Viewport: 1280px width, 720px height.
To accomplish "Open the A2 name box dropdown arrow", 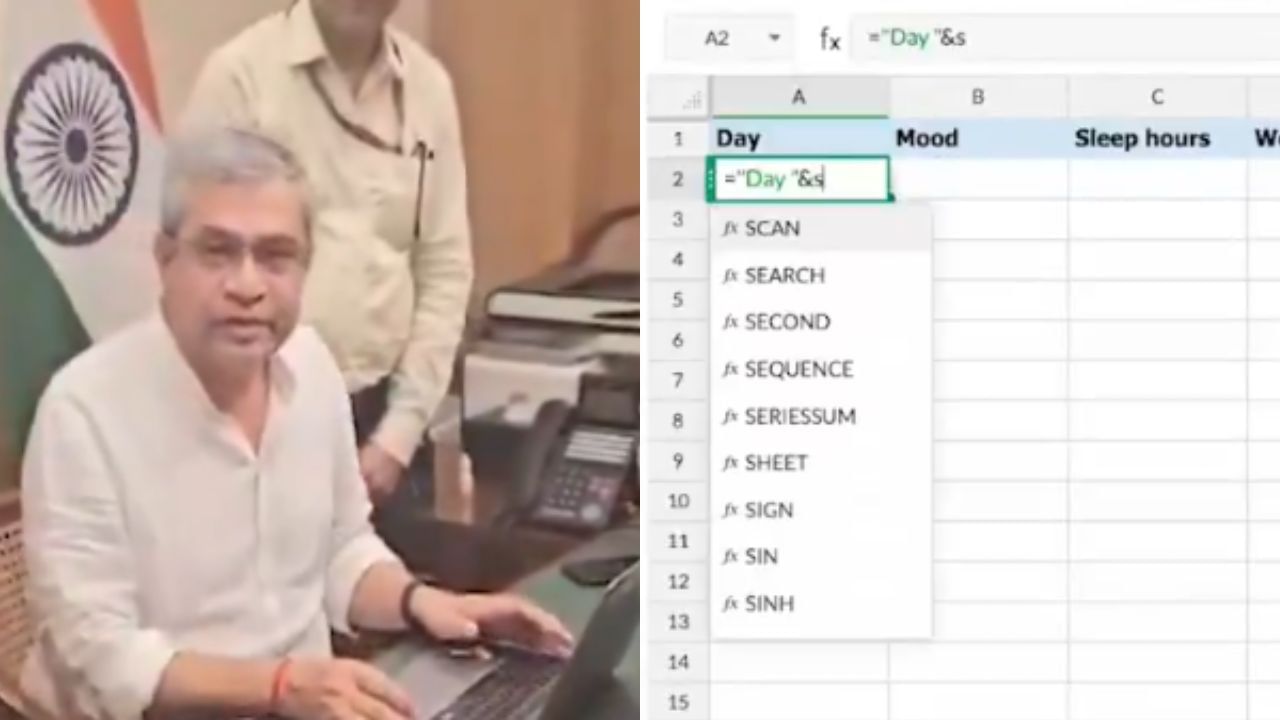I will click(x=774, y=39).
